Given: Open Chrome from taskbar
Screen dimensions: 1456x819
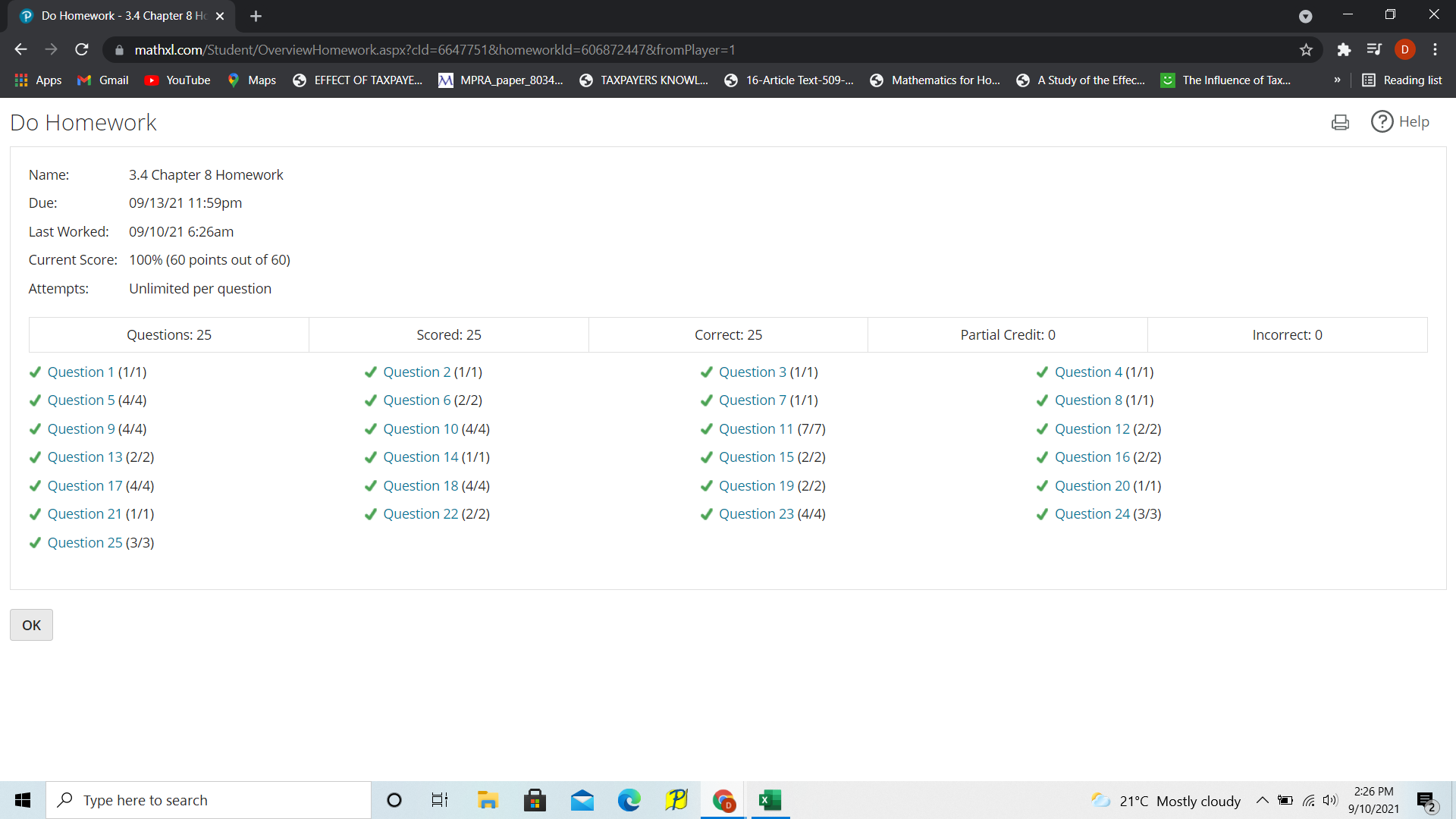Looking at the screenshot, I should tap(723, 800).
